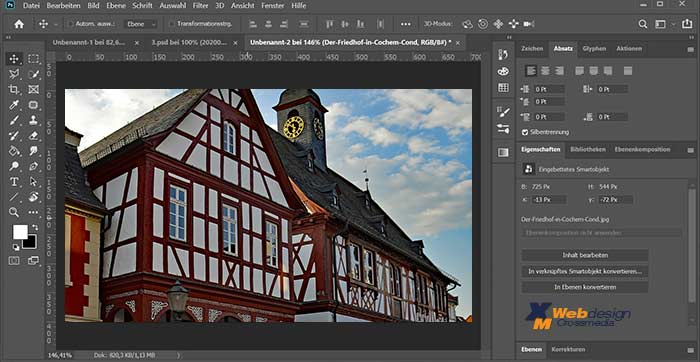700x362 pixels.
Task: Select the Eraser tool
Action: point(33,135)
